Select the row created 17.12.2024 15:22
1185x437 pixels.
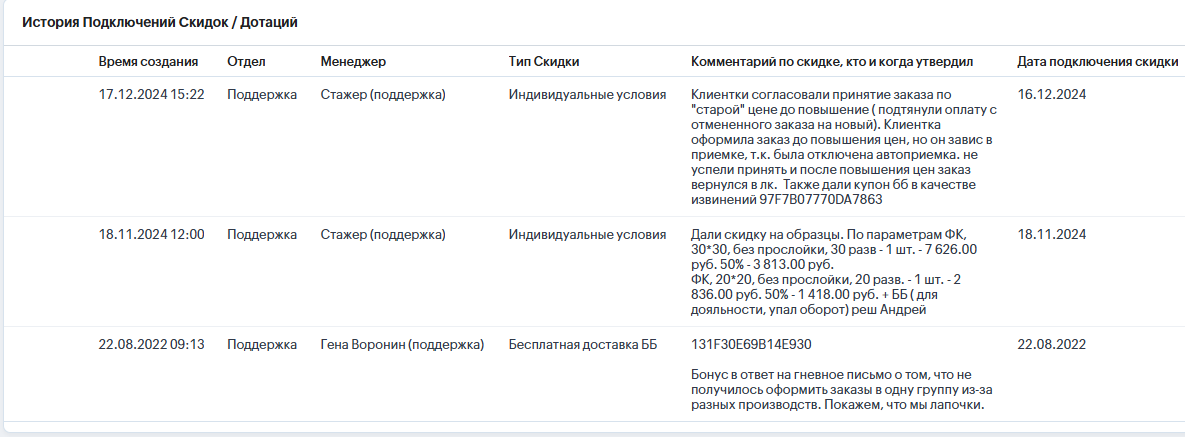[x=592, y=147]
